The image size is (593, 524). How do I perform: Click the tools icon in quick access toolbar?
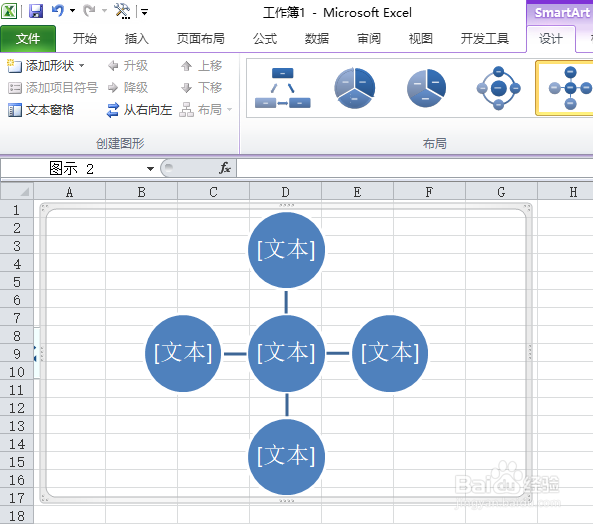click(x=123, y=11)
